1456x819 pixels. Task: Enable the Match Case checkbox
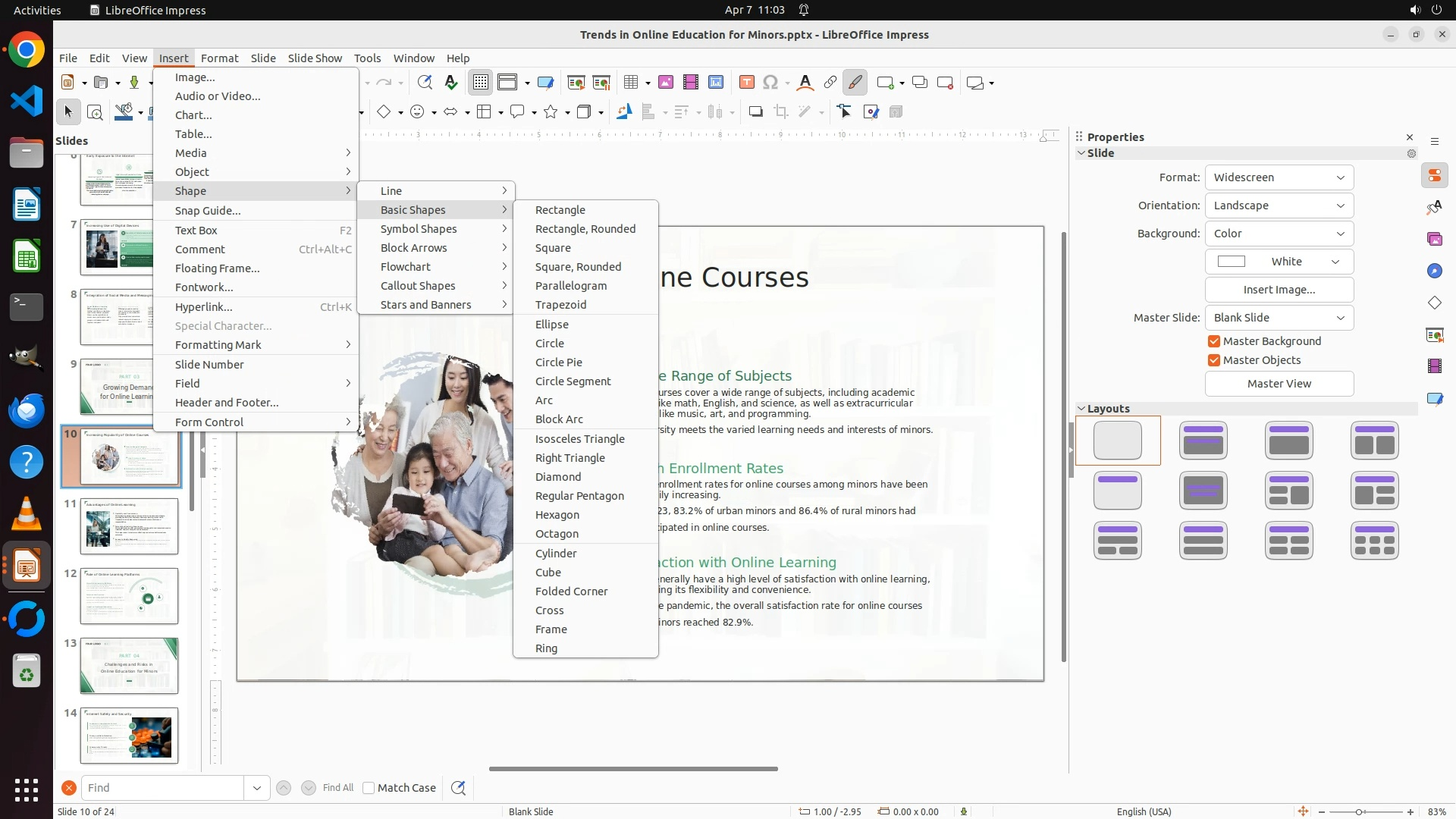pos(369,788)
